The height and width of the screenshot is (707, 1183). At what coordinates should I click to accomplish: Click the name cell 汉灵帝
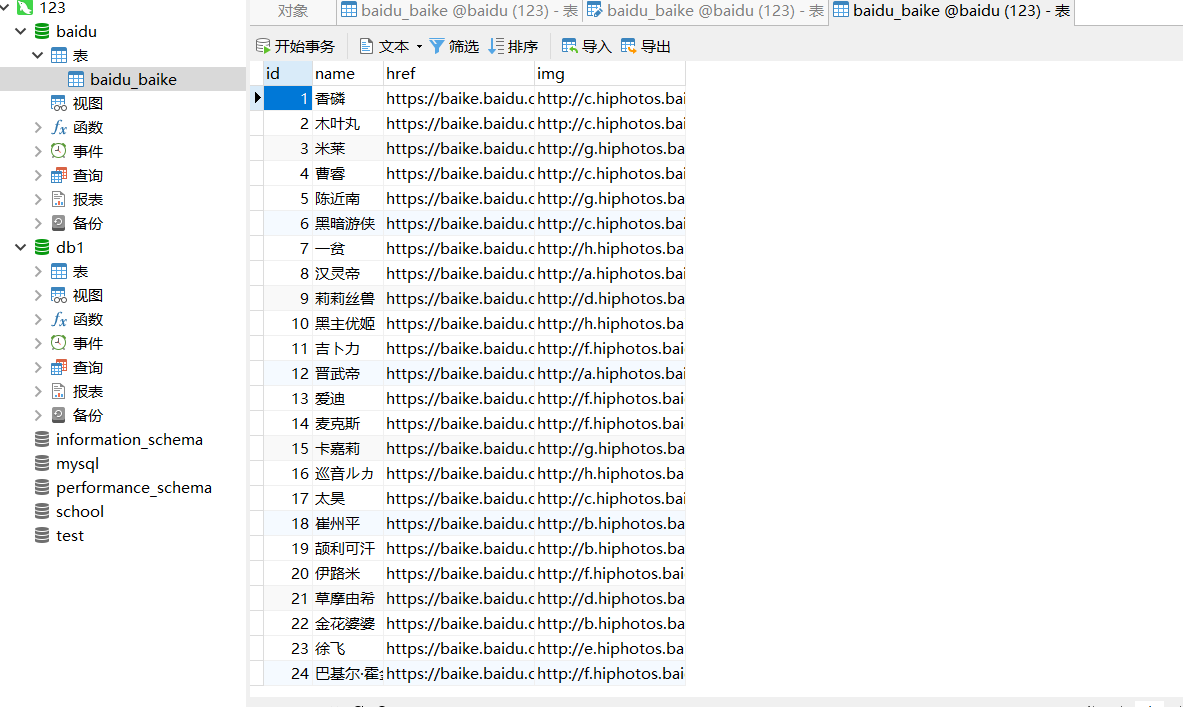347,273
